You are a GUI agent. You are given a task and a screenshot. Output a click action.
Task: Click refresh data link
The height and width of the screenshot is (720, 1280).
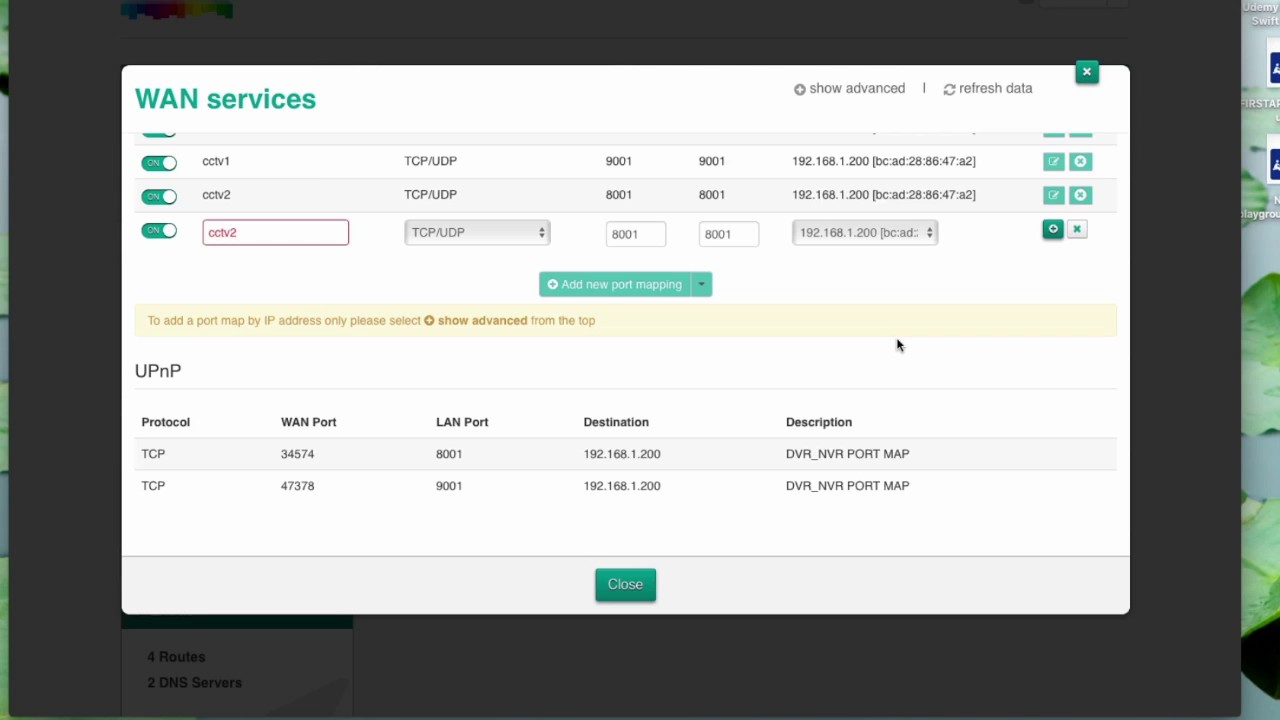[988, 88]
